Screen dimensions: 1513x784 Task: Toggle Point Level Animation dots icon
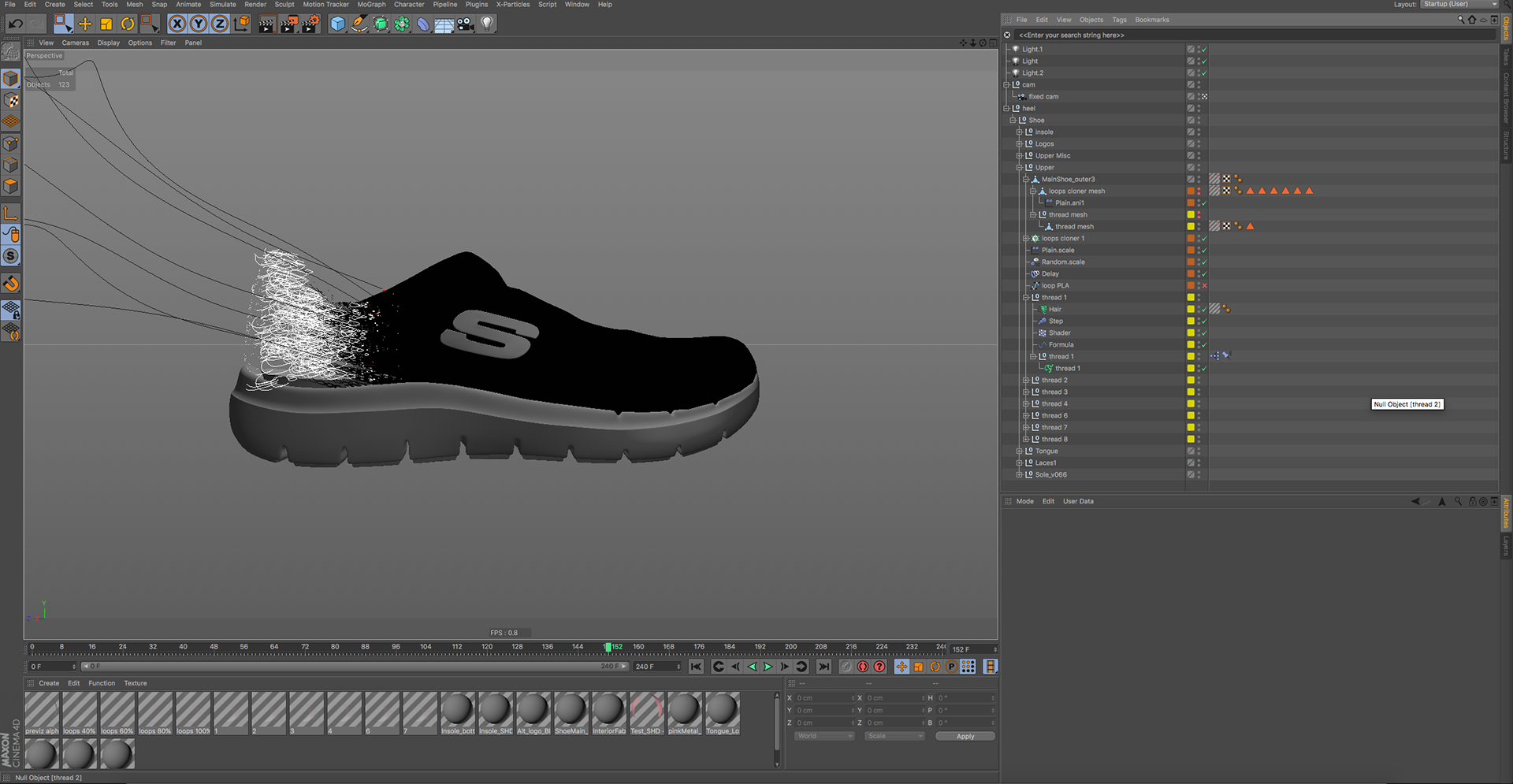(968, 667)
